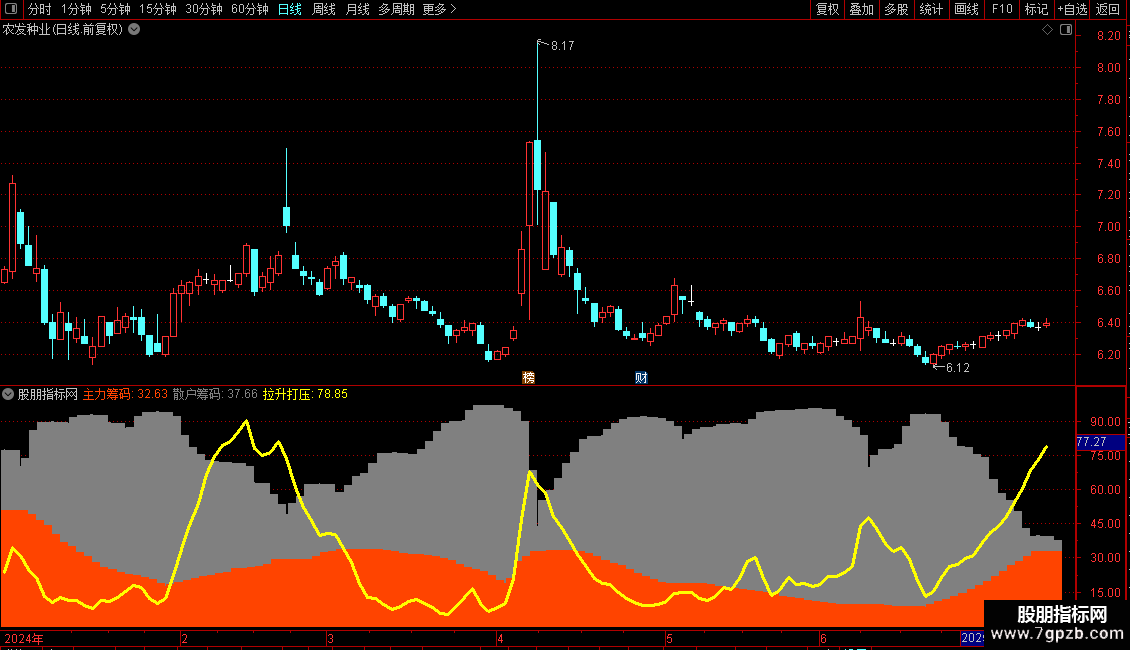Screen dimensions: 1130x650
Task: Click the 77.27 indicator value tag
Action: (x=1100, y=442)
